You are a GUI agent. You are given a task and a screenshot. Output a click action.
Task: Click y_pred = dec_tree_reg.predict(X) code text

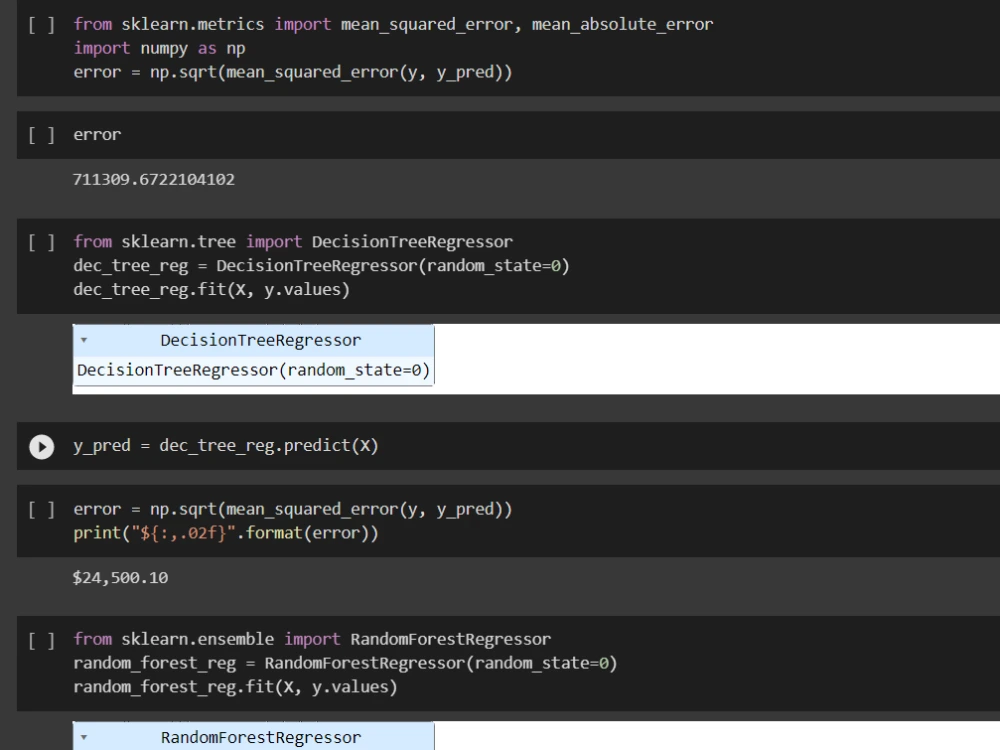click(x=226, y=445)
